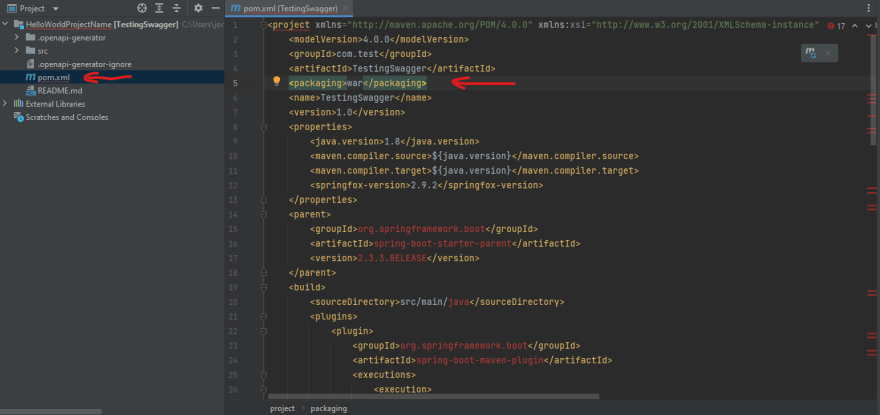This screenshot has height=415, width=880.
Task: Click the Maven icon beside pom.xml in tree
Action: pyautogui.click(x=30, y=77)
